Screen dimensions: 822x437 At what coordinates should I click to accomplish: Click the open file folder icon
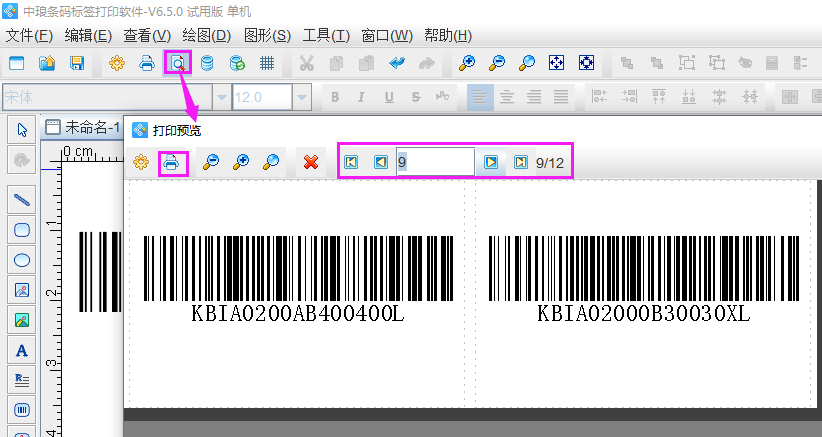point(47,63)
